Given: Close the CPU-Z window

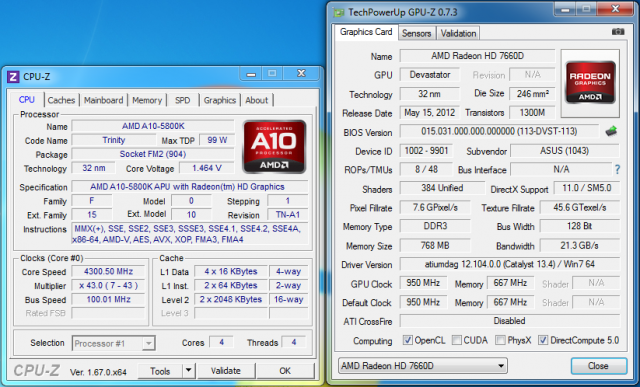Looking at the screenshot, I should [x=301, y=73].
